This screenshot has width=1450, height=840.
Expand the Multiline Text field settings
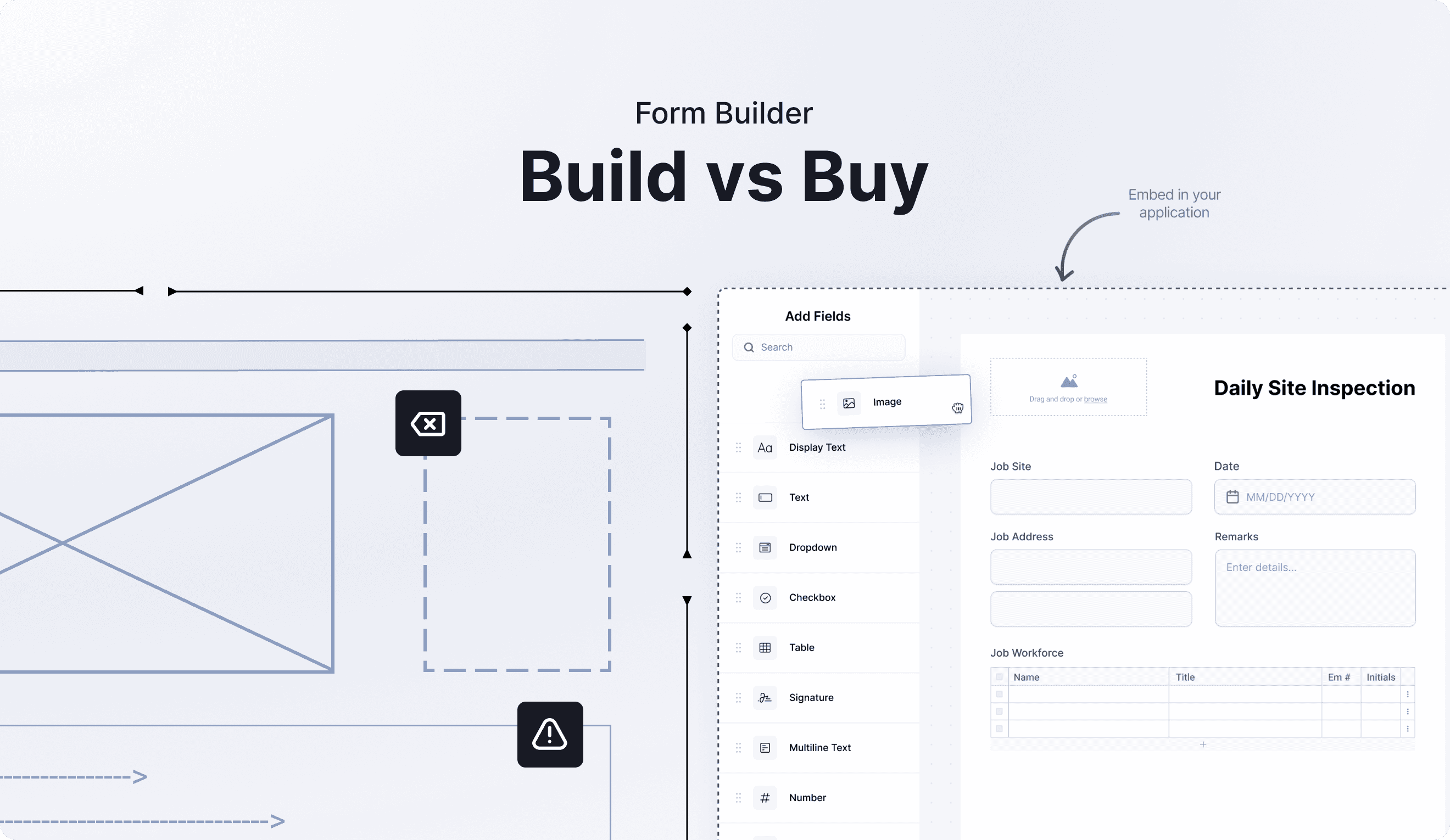pyautogui.click(x=819, y=747)
